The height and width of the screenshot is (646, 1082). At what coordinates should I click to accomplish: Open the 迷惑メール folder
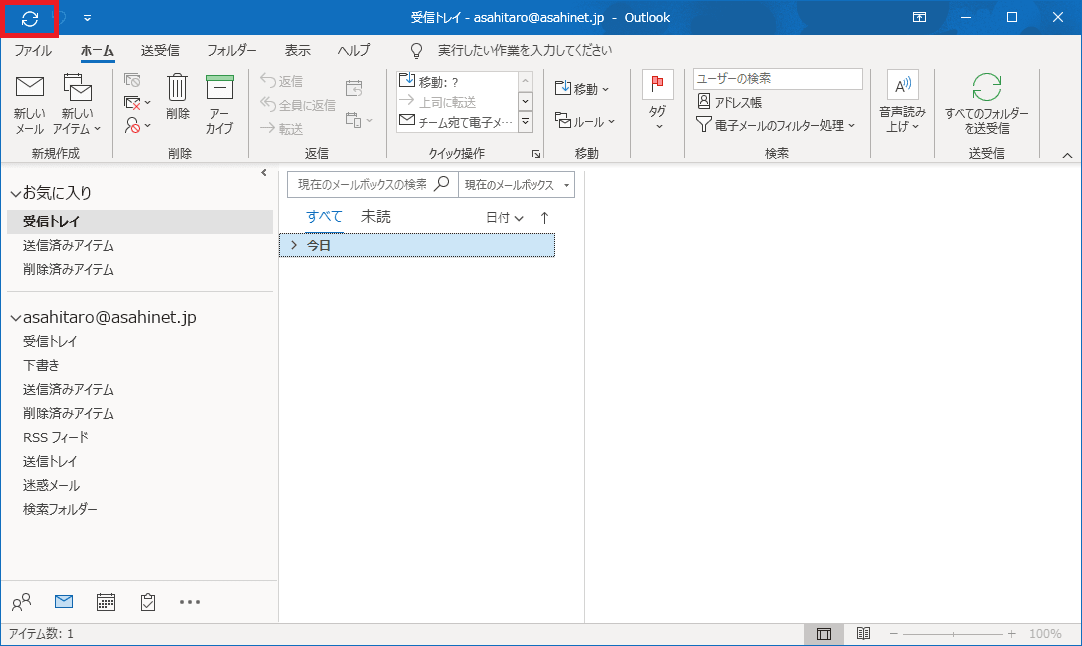point(51,485)
